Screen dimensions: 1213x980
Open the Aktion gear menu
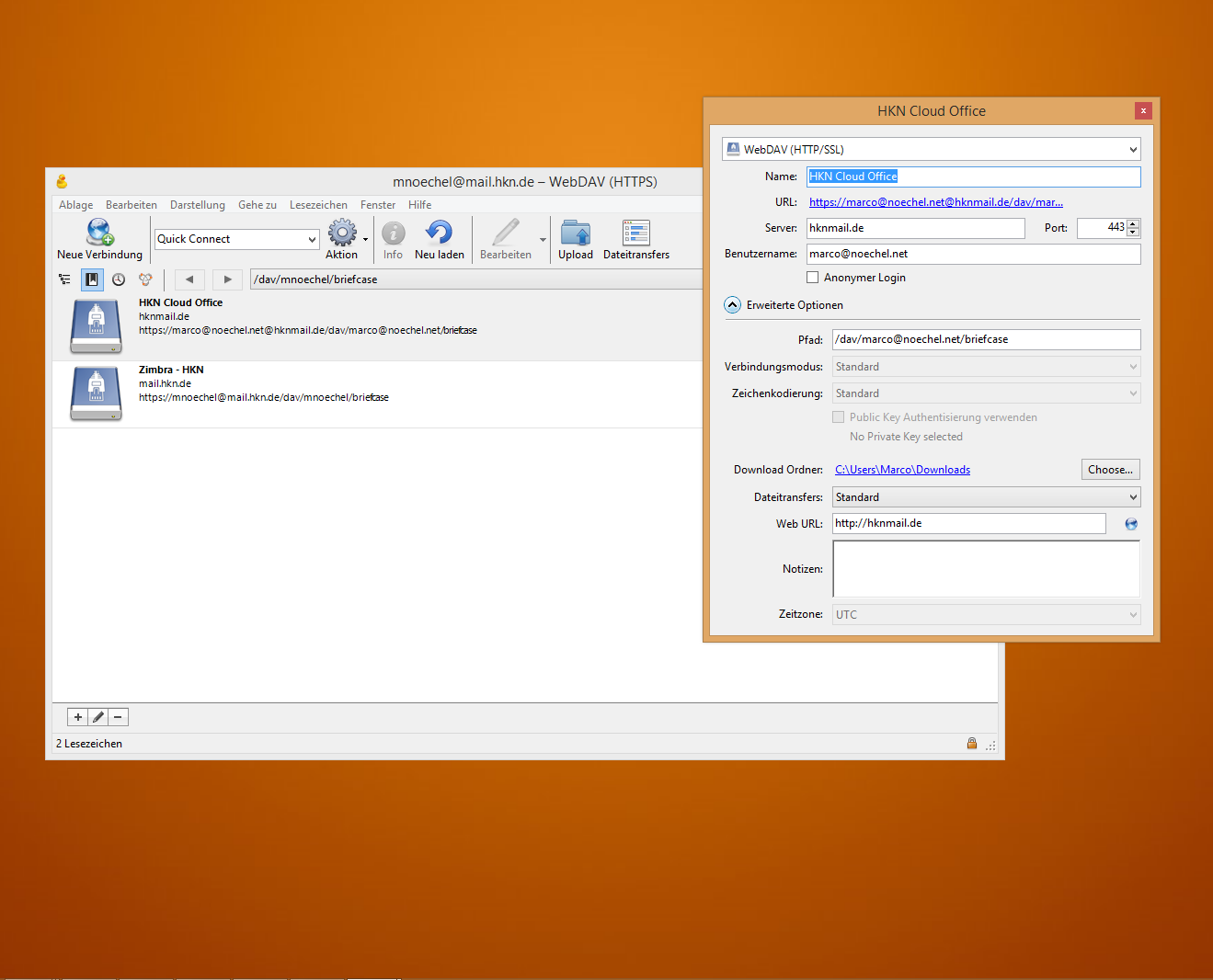point(343,233)
